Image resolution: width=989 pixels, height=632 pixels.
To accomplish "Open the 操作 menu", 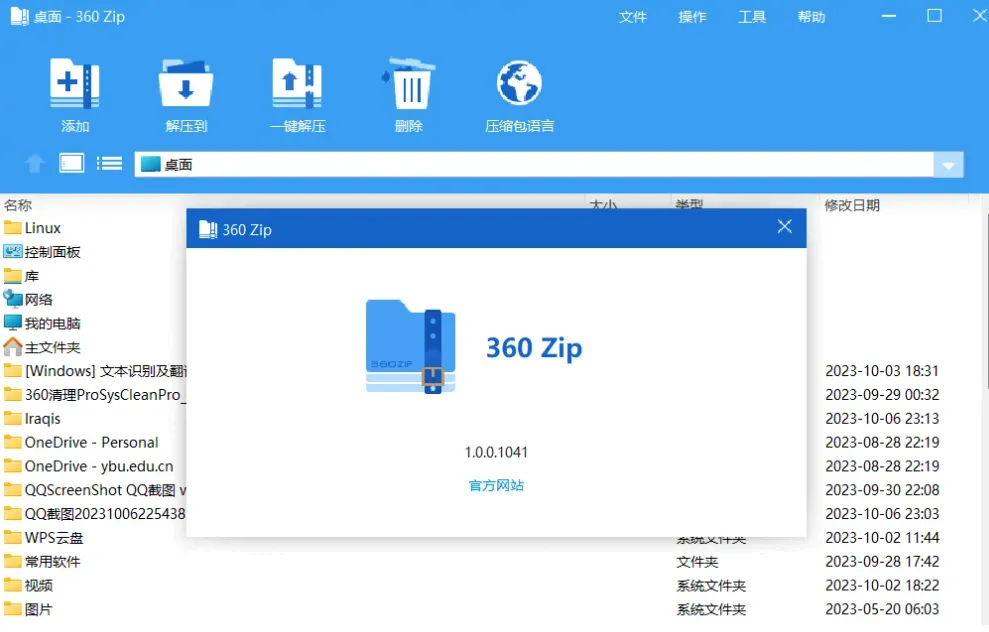I will tap(692, 17).
